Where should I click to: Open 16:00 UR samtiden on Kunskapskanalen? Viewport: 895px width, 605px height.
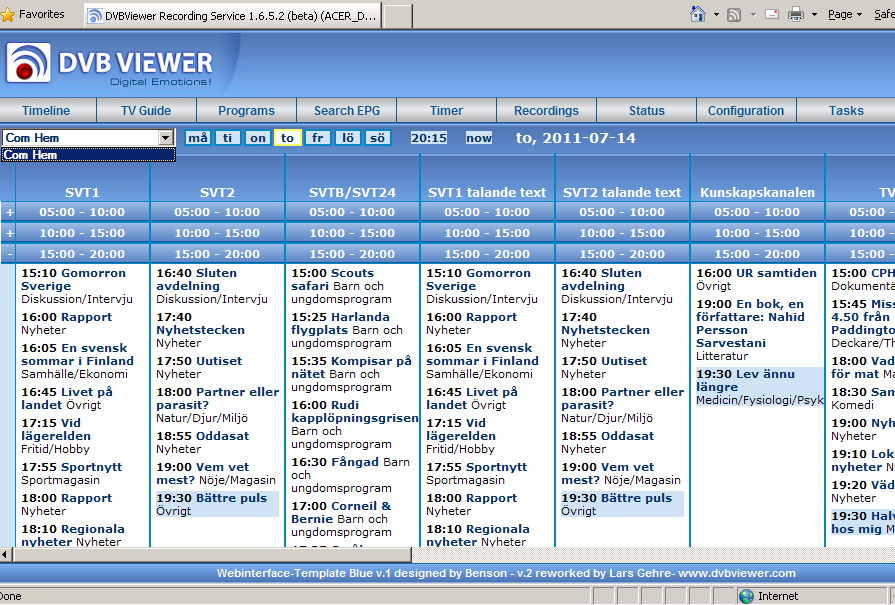pos(756,273)
